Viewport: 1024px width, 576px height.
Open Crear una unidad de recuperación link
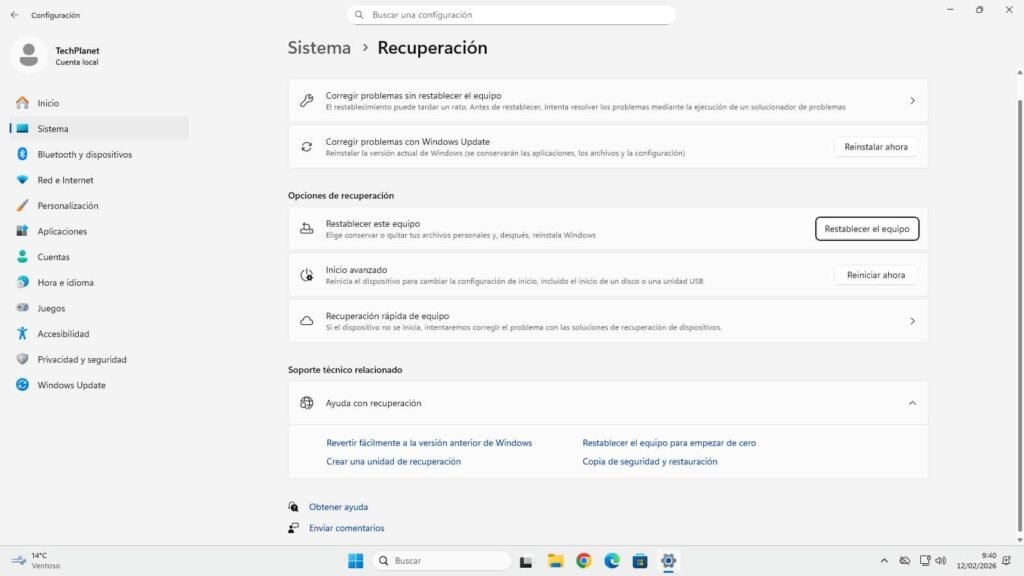tap(392, 461)
